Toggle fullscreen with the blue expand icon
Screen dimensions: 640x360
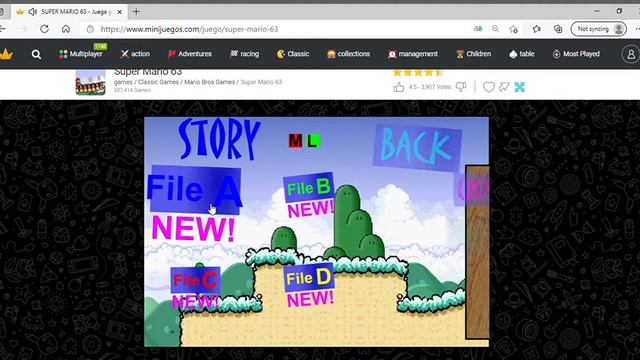pyautogui.click(x=520, y=87)
